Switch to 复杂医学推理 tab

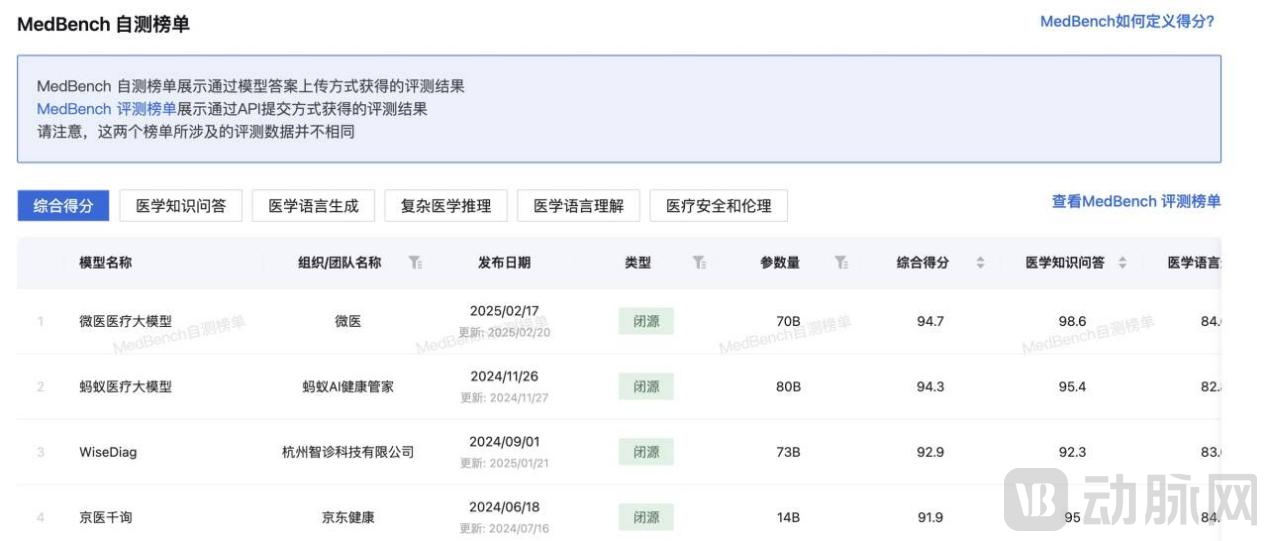446,206
